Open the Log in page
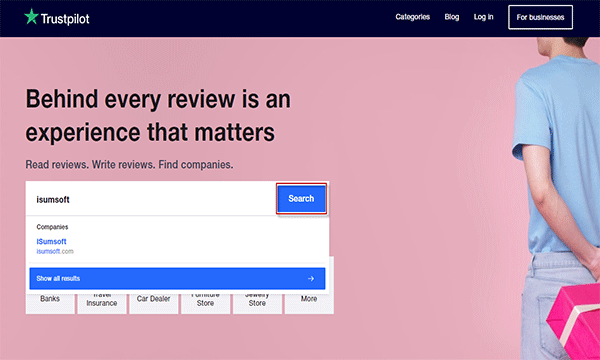 (x=483, y=17)
